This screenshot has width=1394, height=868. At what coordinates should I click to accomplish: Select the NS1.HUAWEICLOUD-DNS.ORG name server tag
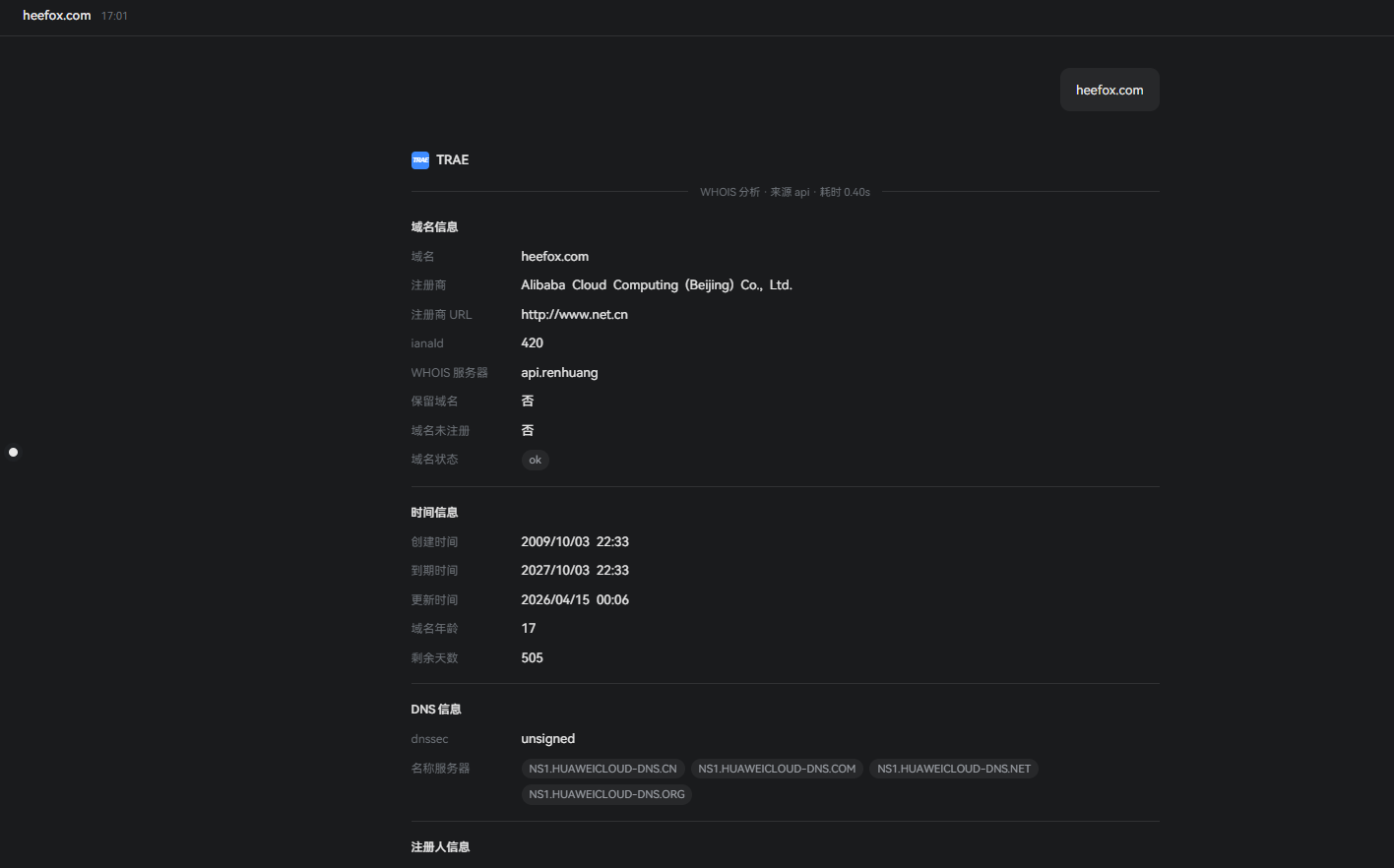(606, 794)
